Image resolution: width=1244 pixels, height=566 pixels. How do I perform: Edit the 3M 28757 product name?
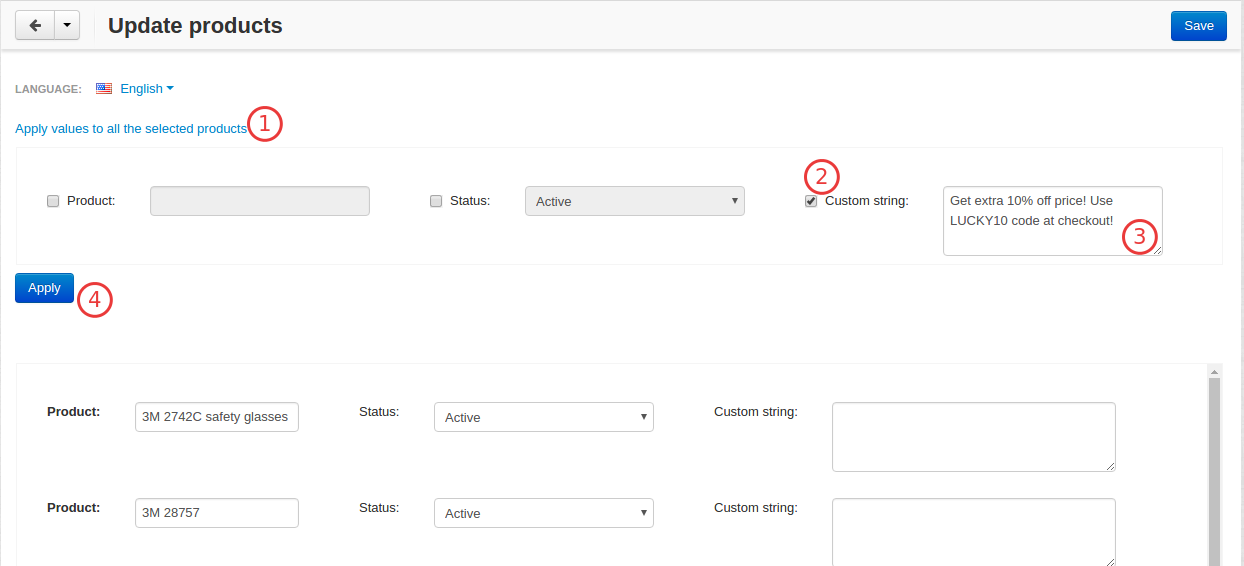[217, 513]
